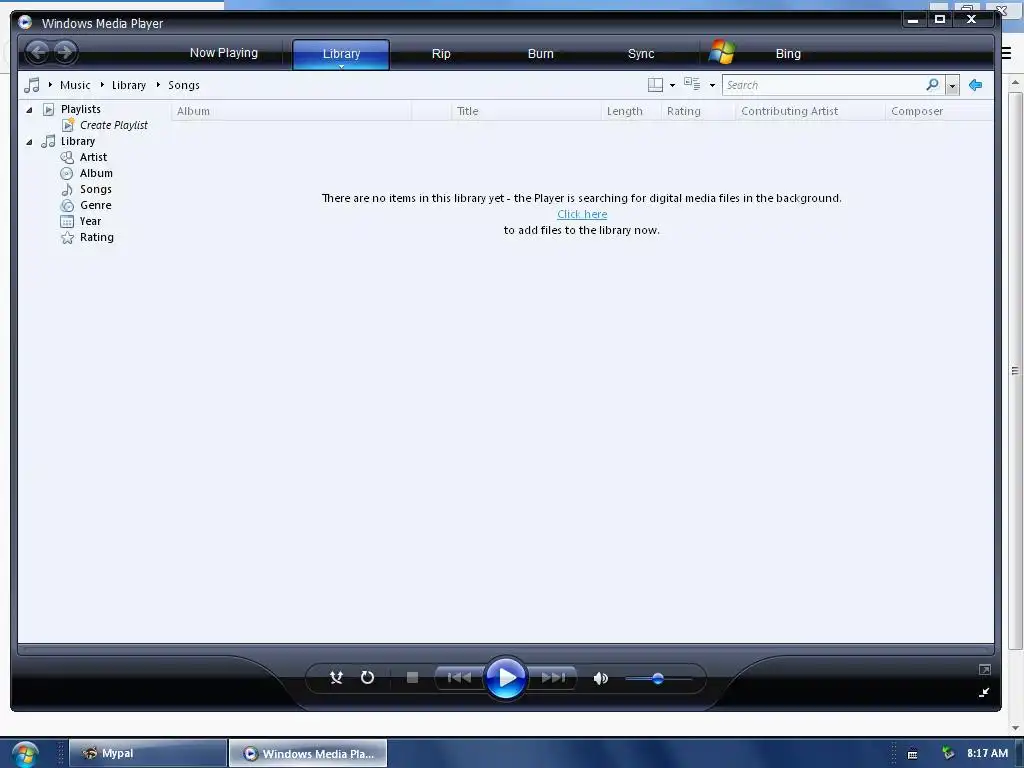The image size is (1024, 768).
Task: Switch to the Burn tab
Action: 540,54
